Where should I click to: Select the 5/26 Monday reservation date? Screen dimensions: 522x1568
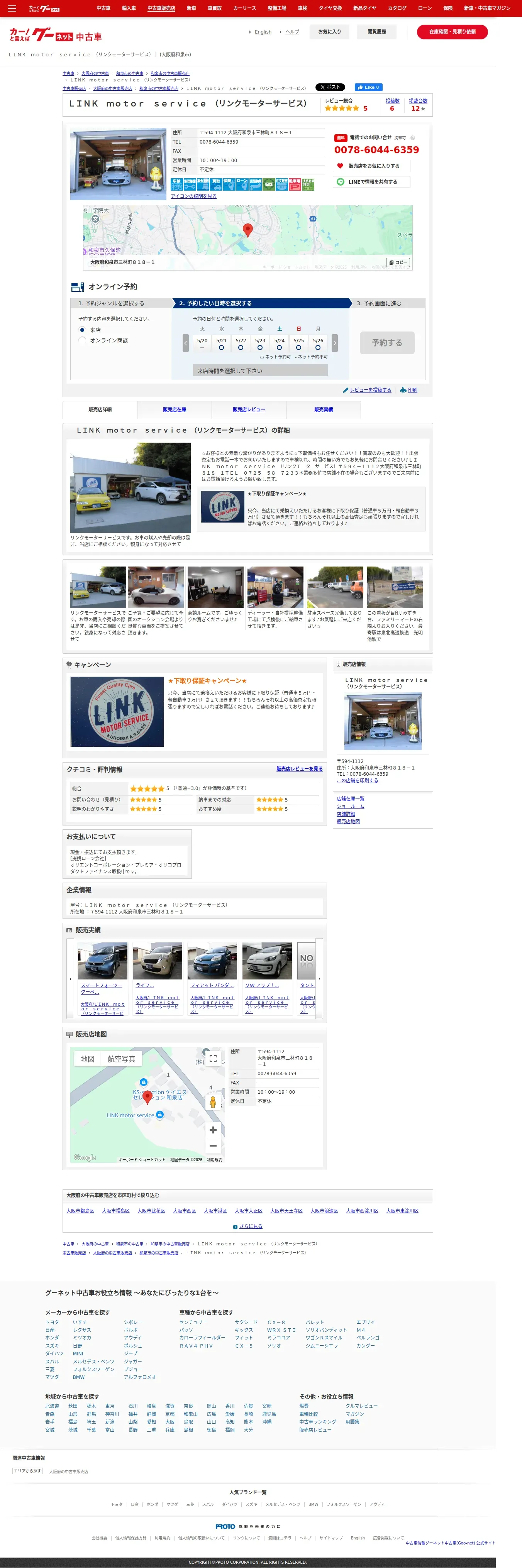coord(318,344)
